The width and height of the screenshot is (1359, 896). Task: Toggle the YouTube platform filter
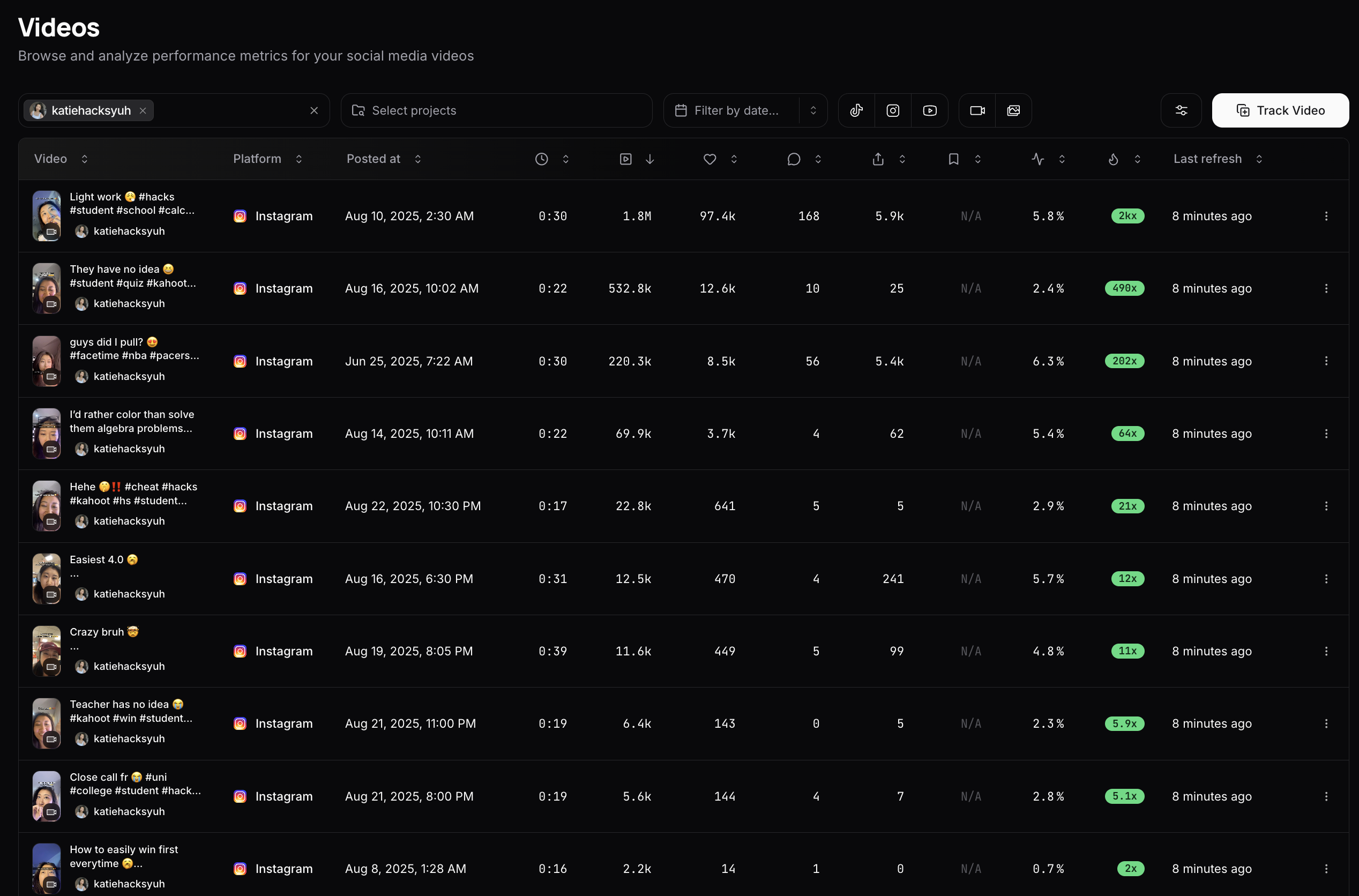[929, 110]
